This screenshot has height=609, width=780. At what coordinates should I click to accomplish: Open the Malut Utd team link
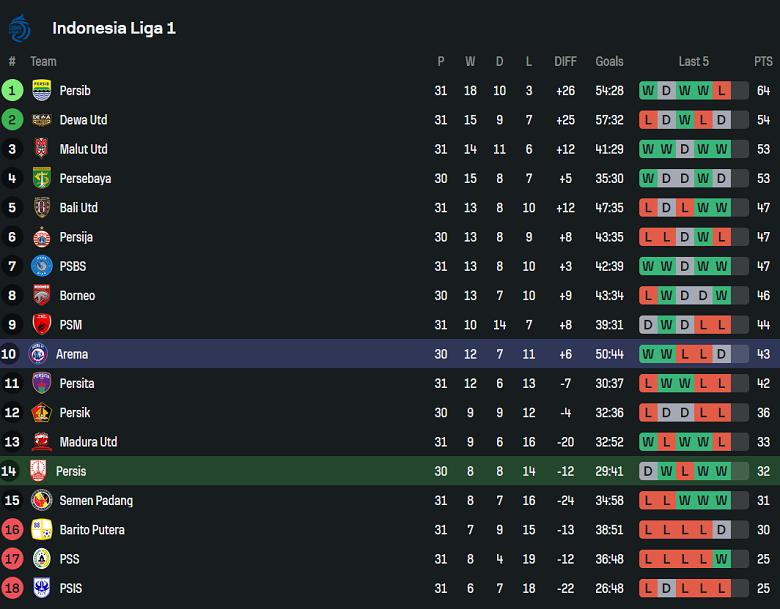click(x=83, y=150)
